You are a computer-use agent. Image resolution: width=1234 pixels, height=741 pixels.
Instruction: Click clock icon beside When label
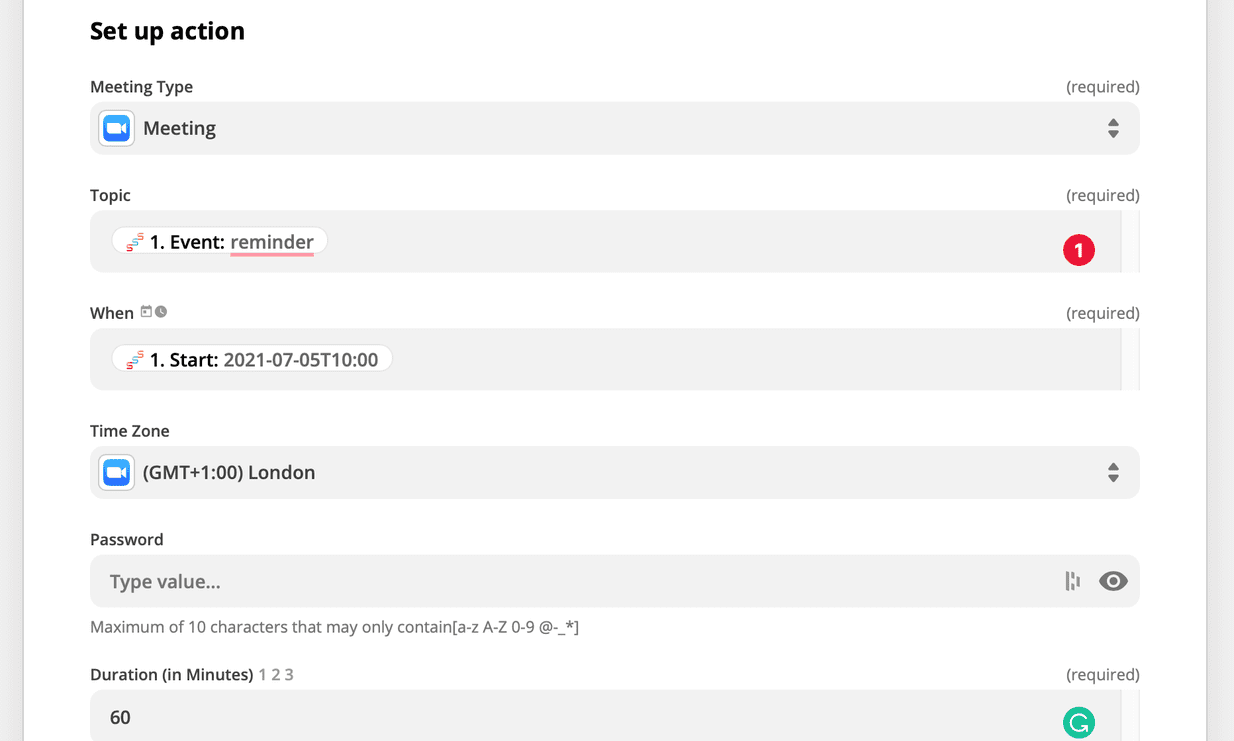tap(161, 312)
